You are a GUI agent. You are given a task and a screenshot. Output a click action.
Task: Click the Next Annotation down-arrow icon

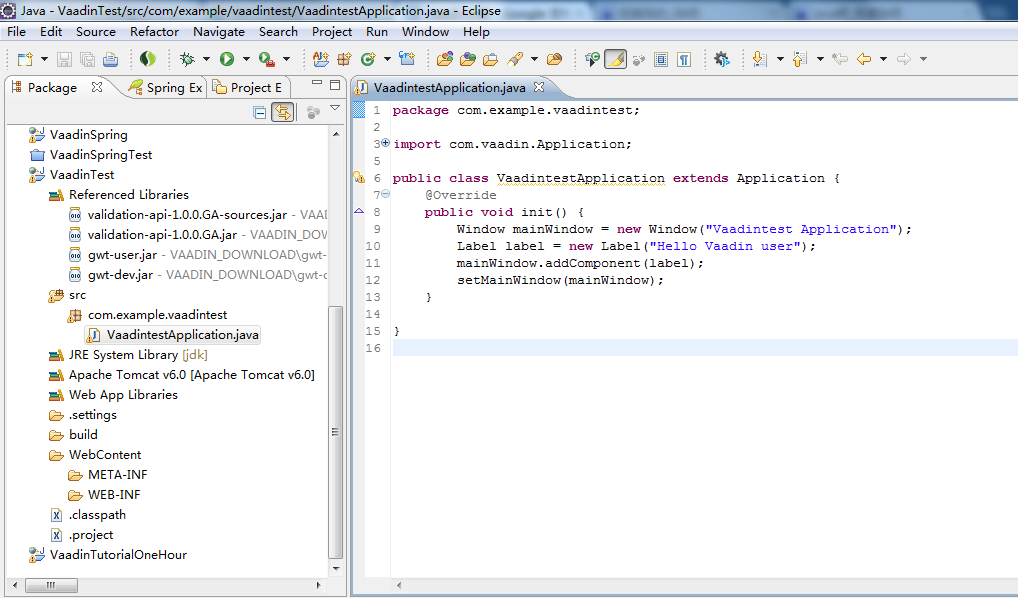(x=759, y=59)
